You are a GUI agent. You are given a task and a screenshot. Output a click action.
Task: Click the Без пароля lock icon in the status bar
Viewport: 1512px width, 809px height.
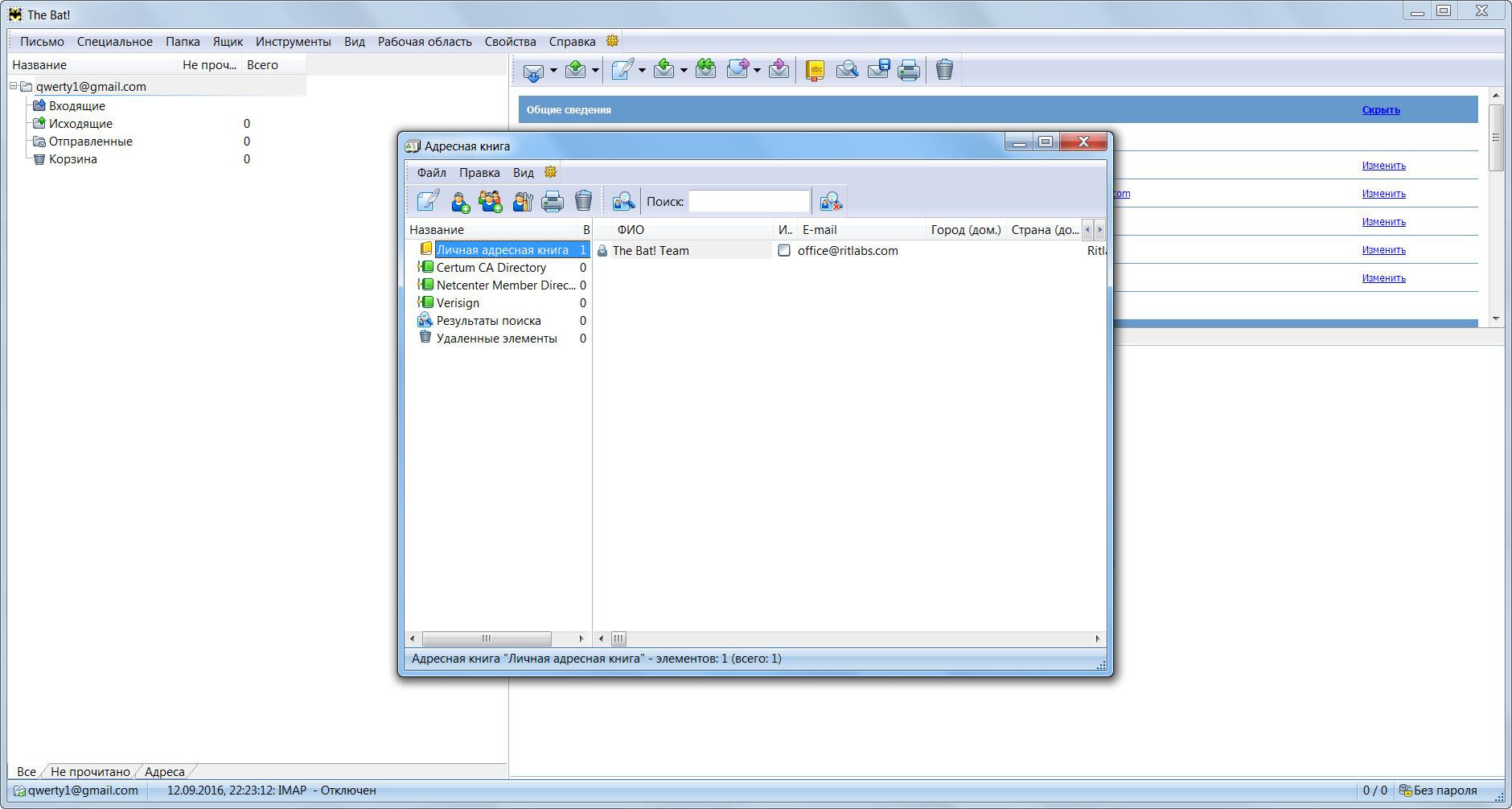click(x=1406, y=791)
